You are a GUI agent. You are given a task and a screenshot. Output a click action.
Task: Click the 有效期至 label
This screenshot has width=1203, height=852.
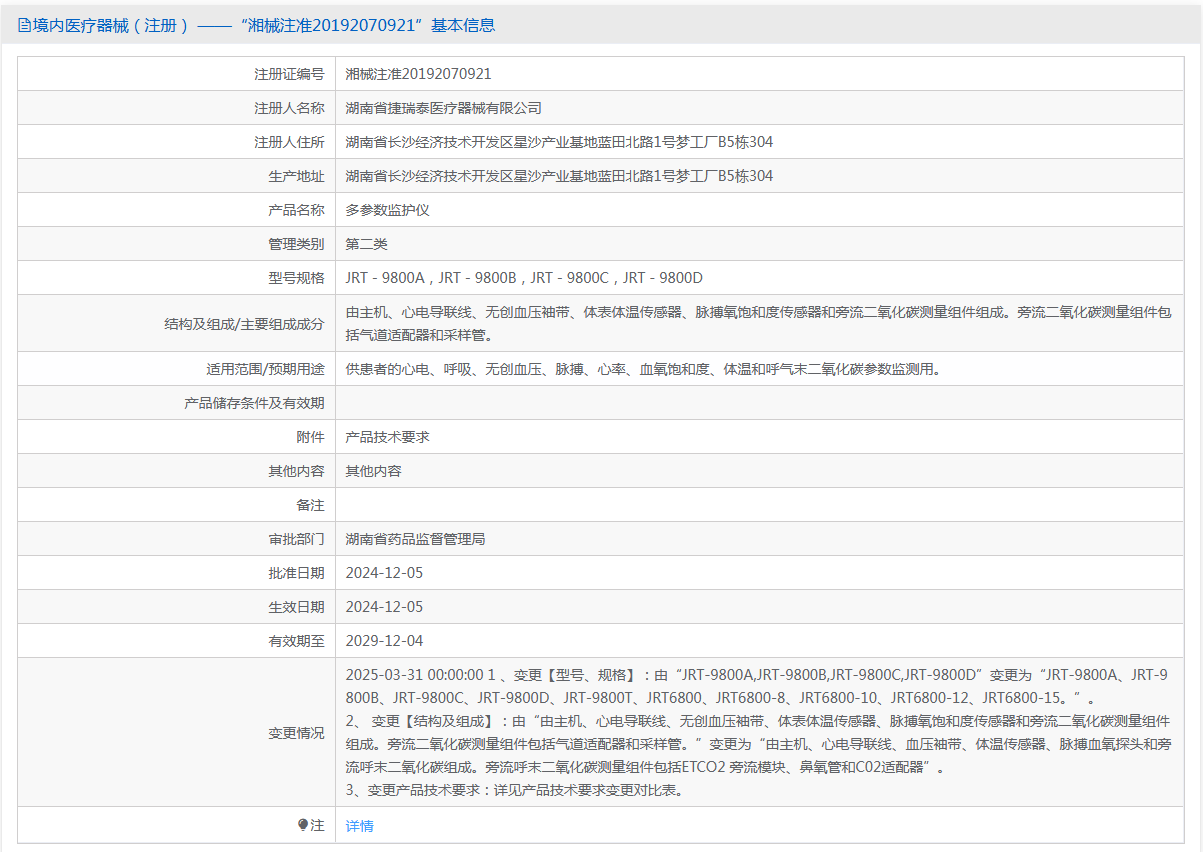(x=296, y=641)
